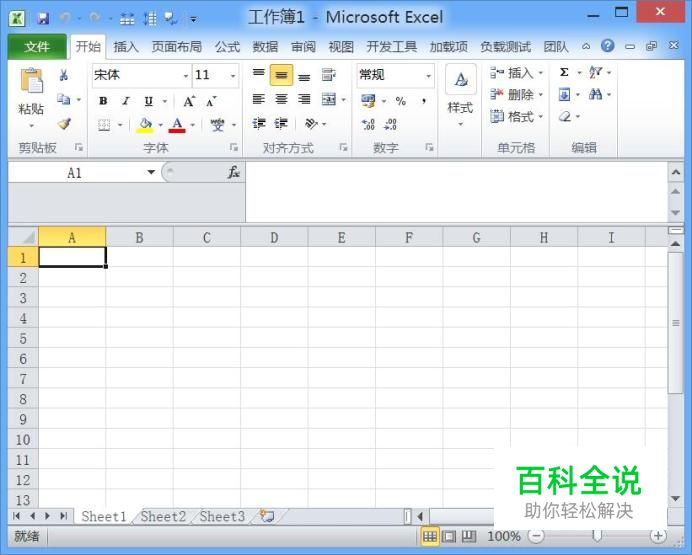Viewport: 692px width, 555px height.
Task: Click the borders icon
Action: 104,125
